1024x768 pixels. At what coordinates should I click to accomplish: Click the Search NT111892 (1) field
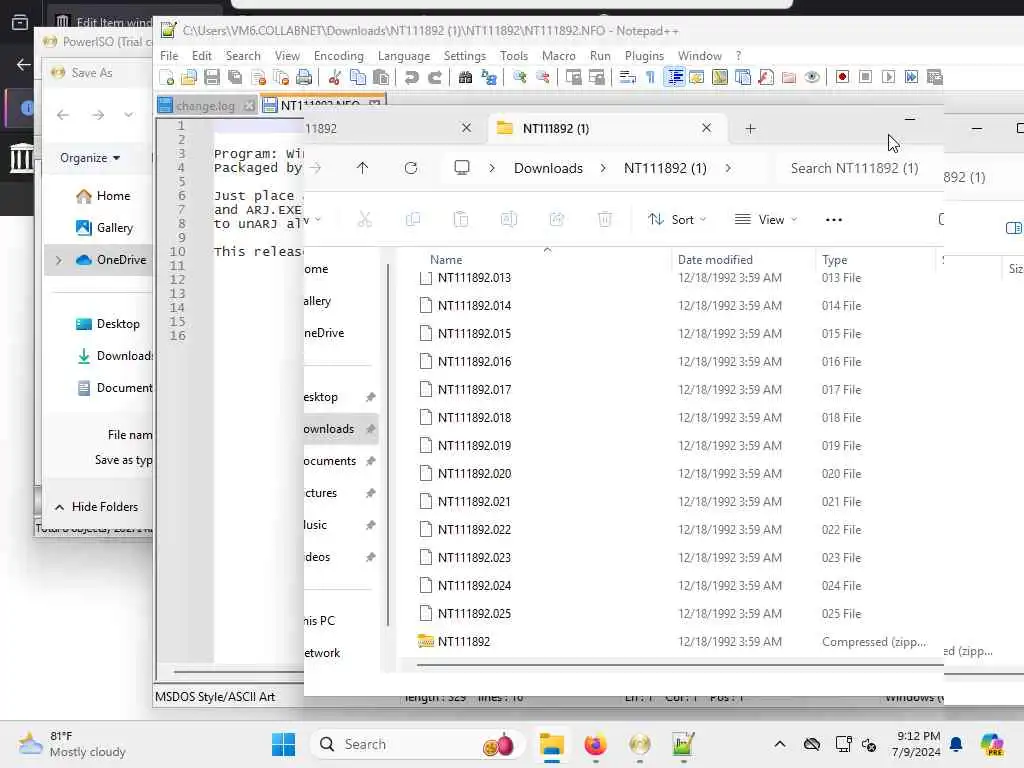pos(856,168)
